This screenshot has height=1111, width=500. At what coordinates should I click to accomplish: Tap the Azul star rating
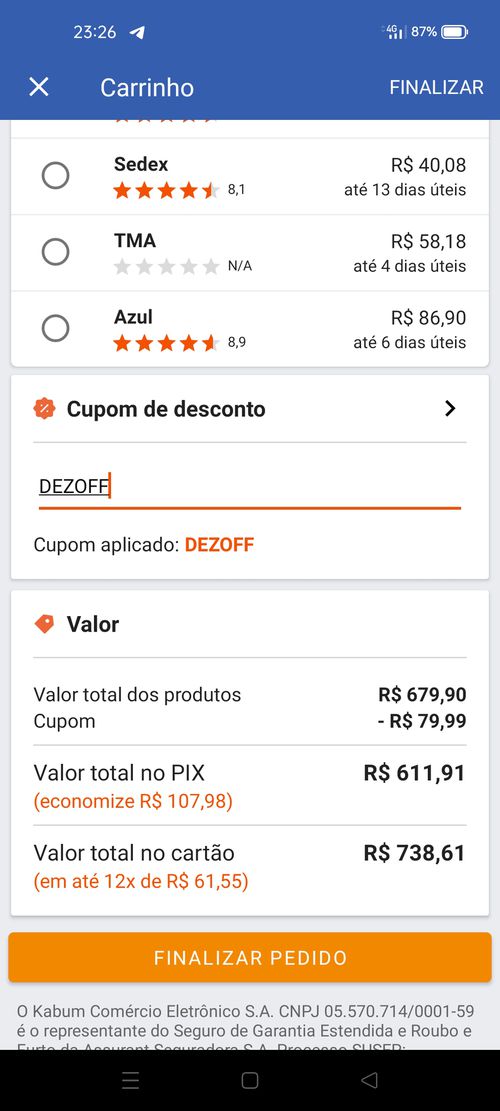166,343
